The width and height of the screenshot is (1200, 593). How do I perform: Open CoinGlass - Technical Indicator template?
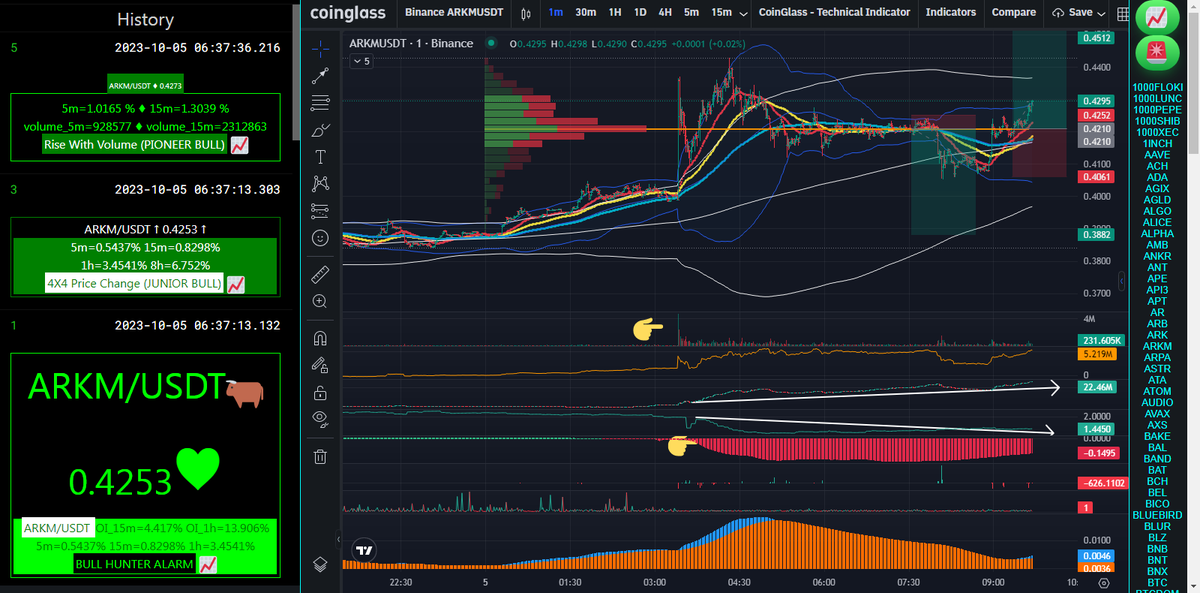point(835,12)
